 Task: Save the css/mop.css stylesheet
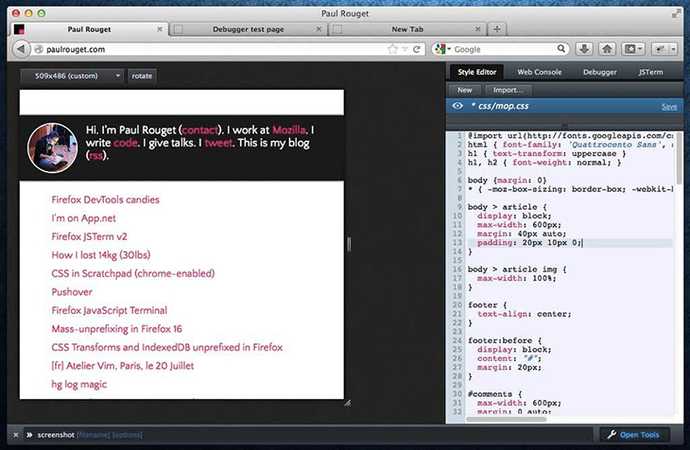pyautogui.click(x=669, y=106)
